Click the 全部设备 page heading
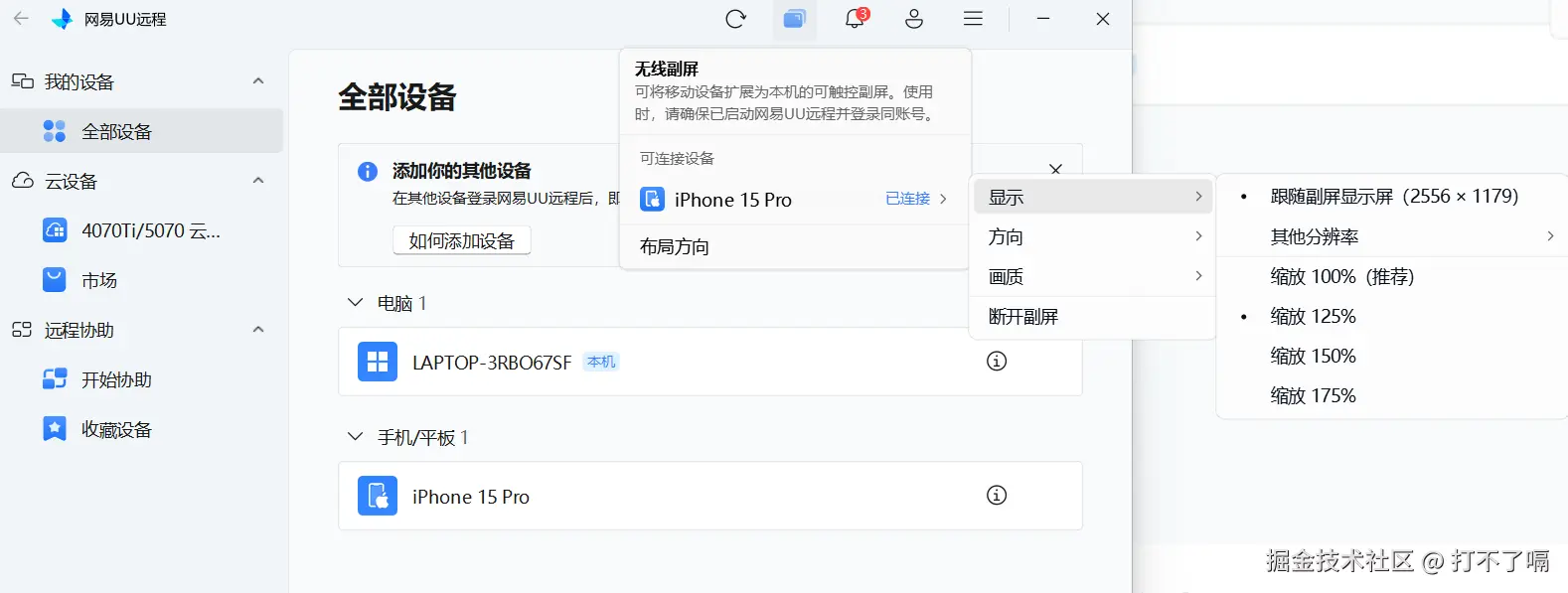Image resolution: width=1568 pixels, height=593 pixels. [x=397, y=97]
